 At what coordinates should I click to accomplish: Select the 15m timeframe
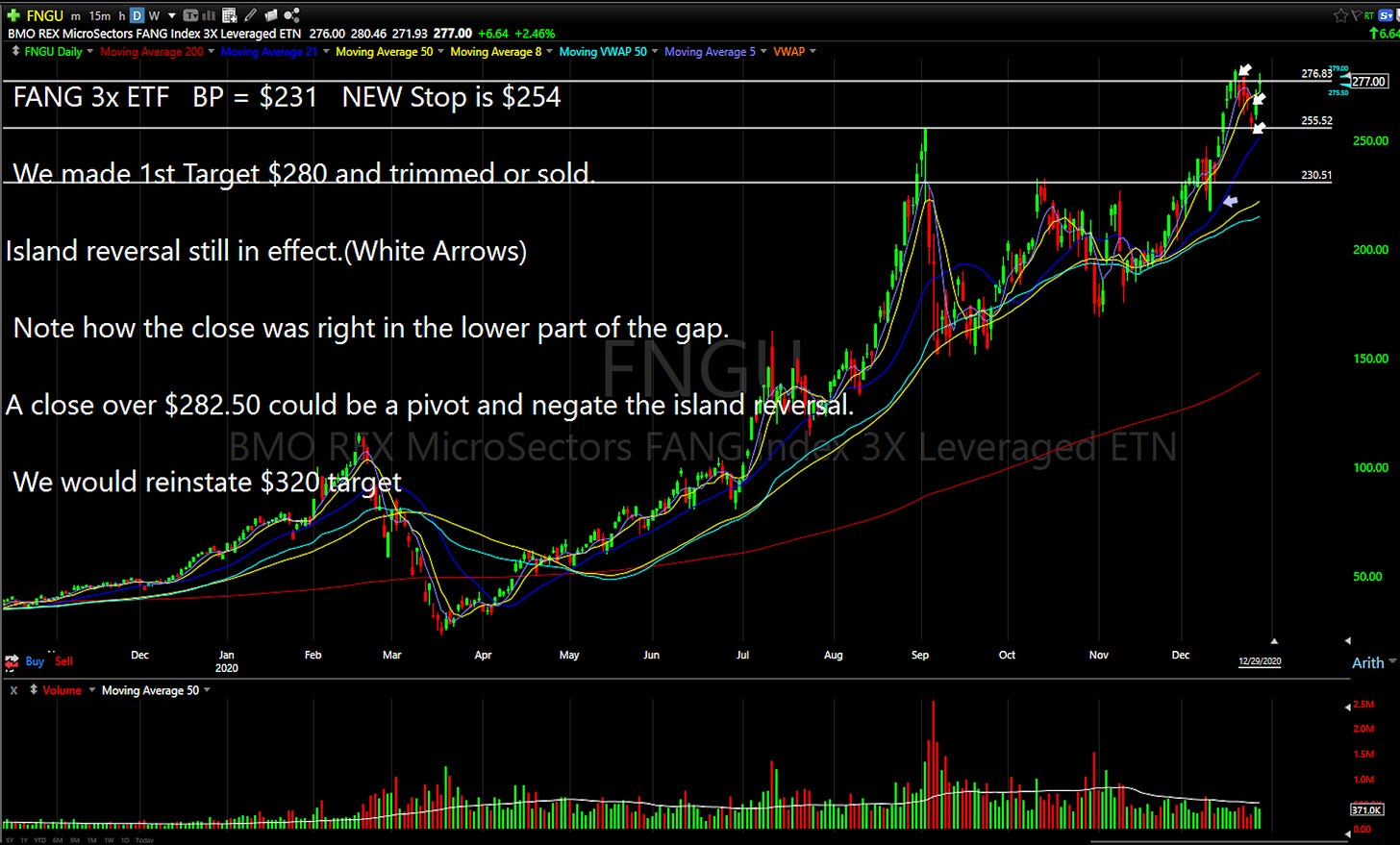point(100,16)
